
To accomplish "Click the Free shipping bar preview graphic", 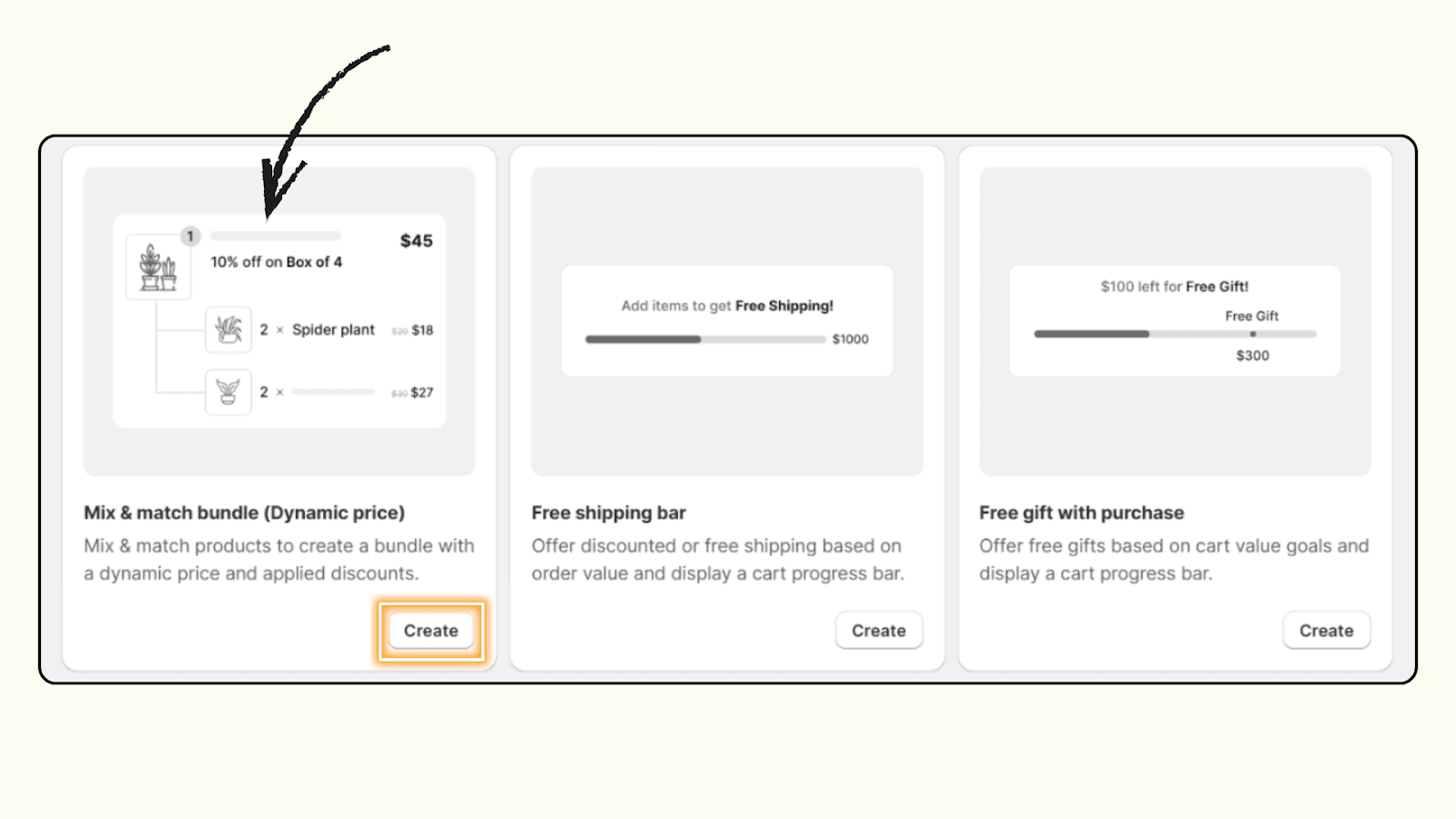I will tap(727, 320).
